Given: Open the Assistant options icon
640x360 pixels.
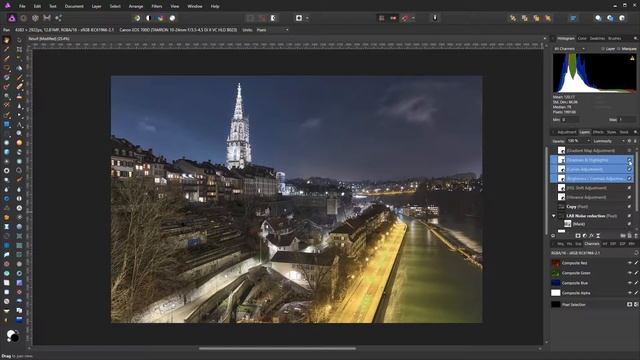Looking at the screenshot, I should (435, 18).
